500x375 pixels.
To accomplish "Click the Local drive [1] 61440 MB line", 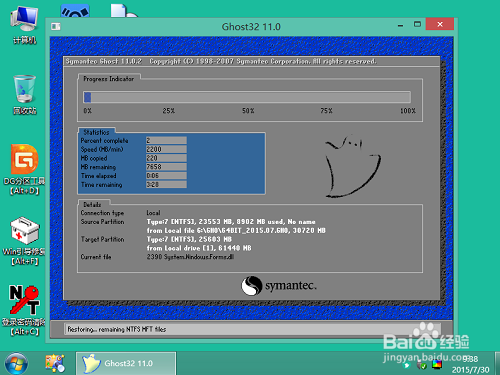I will pyautogui.click(x=199, y=248).
